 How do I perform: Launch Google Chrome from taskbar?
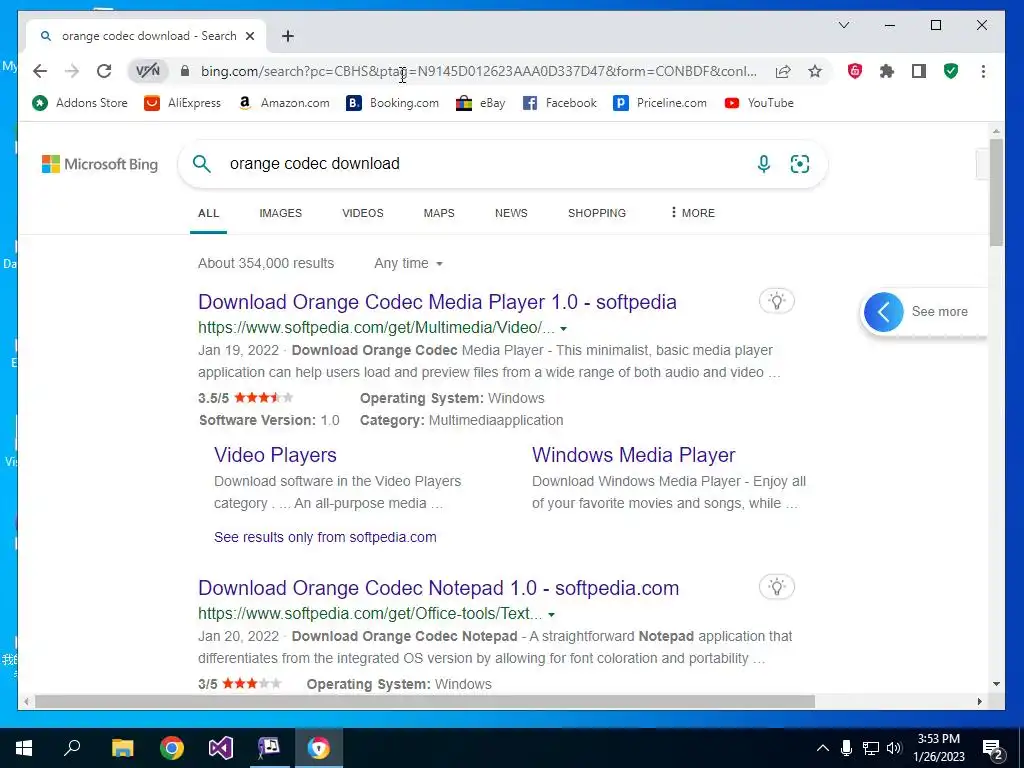coord(172,748)
